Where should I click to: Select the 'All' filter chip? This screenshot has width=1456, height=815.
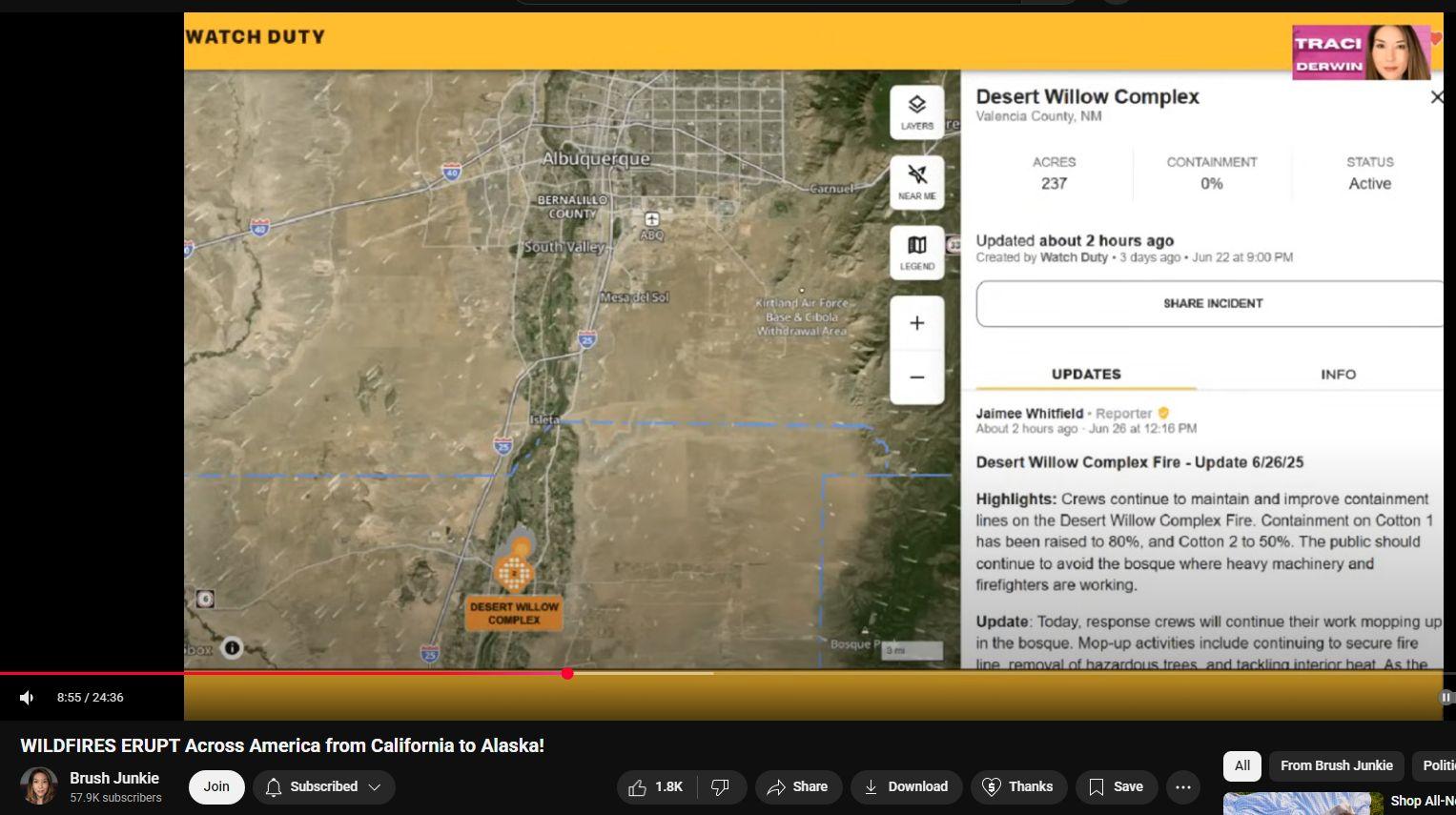coord(1242,765)
